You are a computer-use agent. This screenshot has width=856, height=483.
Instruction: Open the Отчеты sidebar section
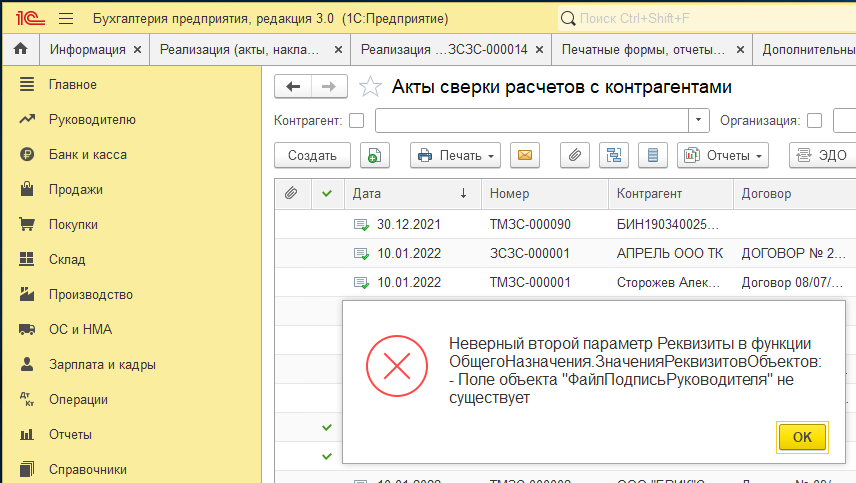pyautogui.click(x=70, y=434)
